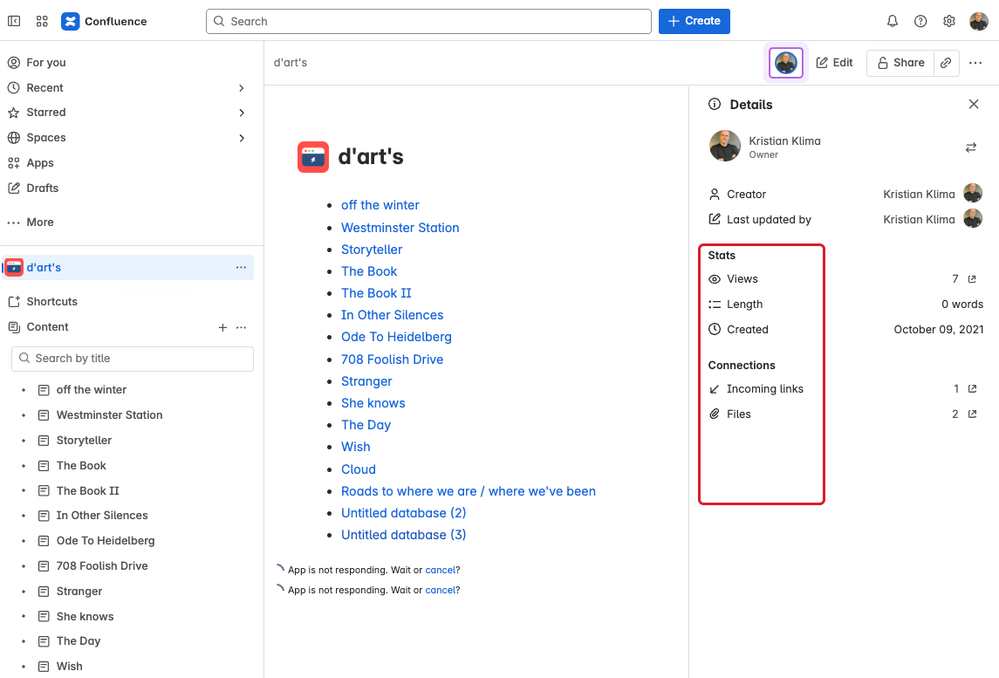999x678 pixels.
Task: Focus the top Search field
Action: pyautogui.click(x=429, y=21)
